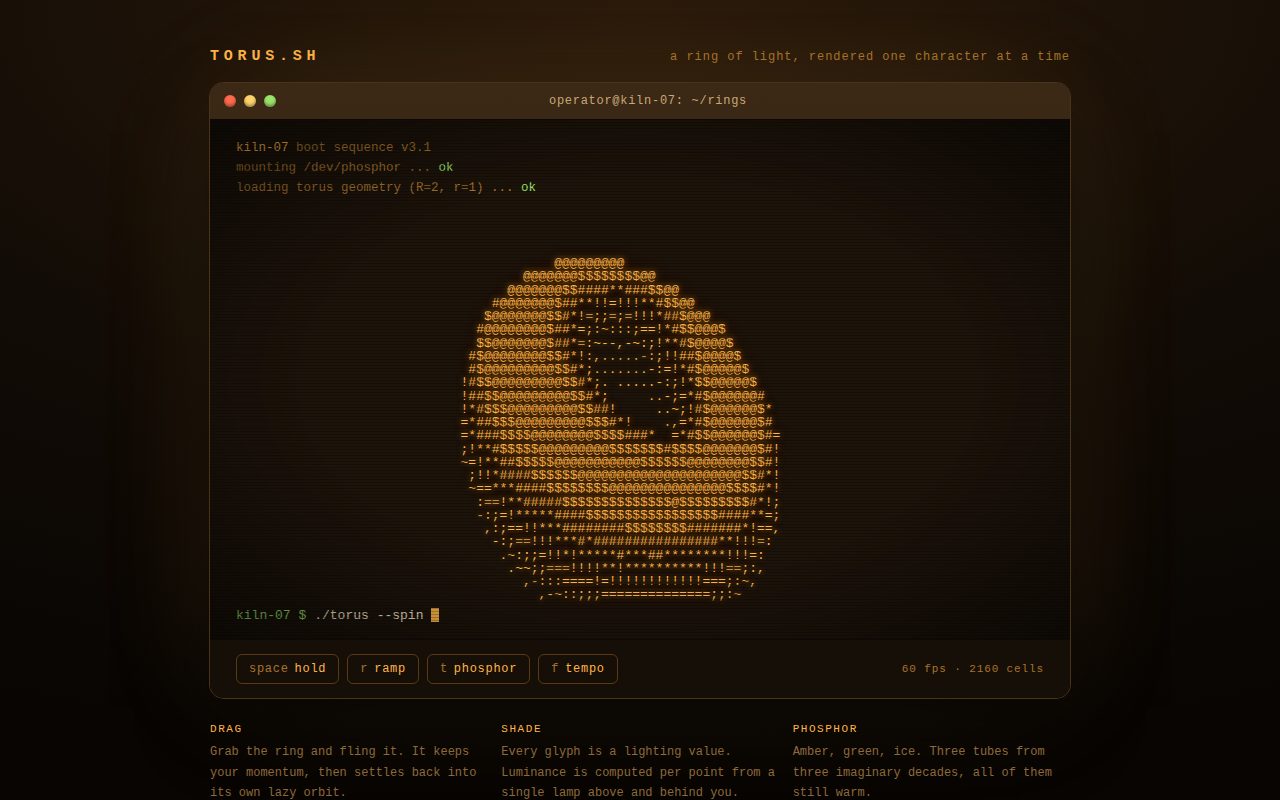Click the 'loading torus geometry (R=2, r=1)' line
This screenshot has height=800, width=1280.
(x=386, y=187)
